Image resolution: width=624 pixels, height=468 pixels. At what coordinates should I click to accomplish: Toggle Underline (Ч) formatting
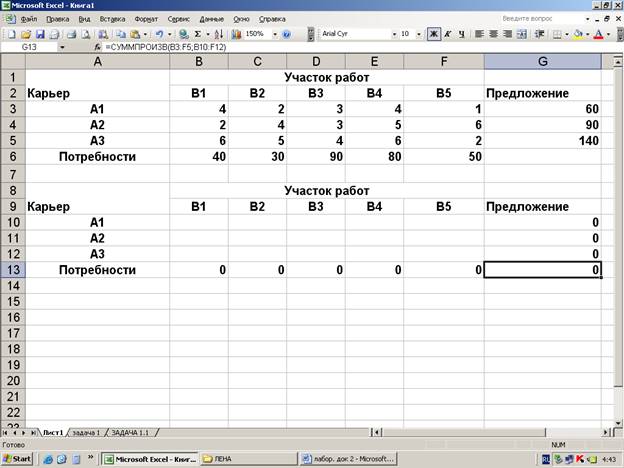[462, 34]
